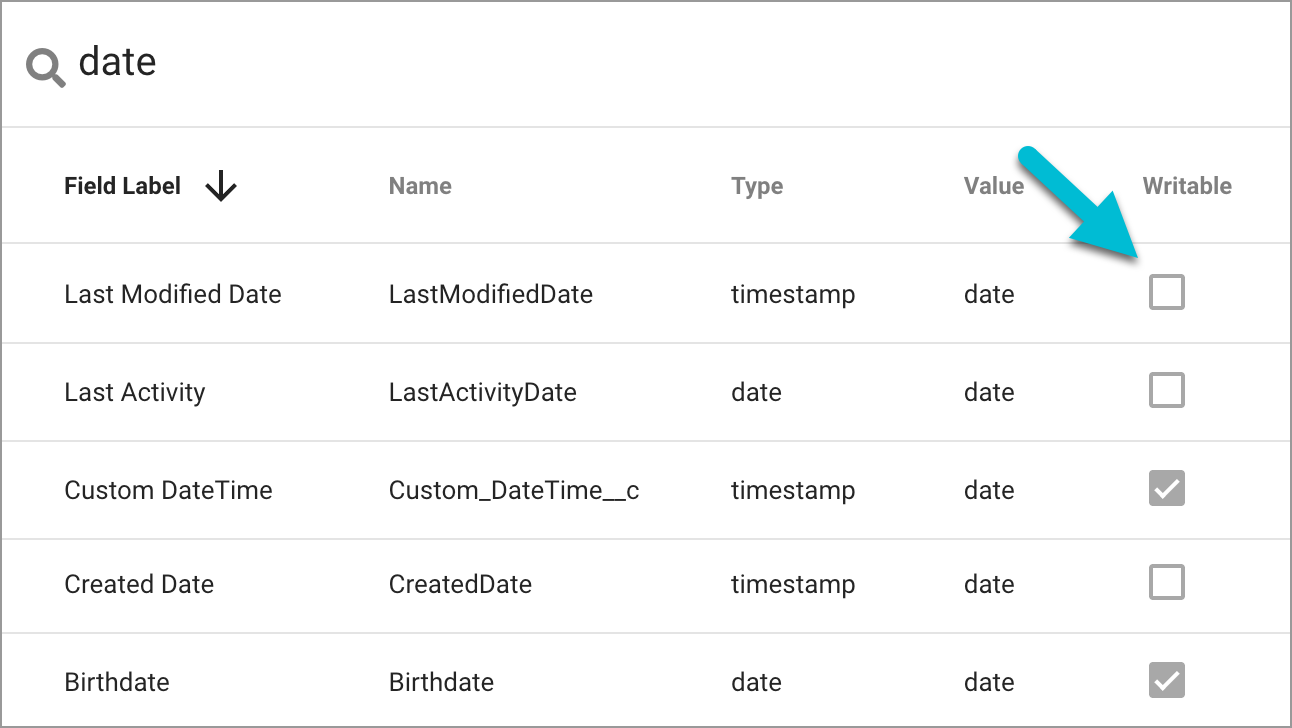Check the Writable box for Created Date
Screen dimensions: 1292x728
(1166, 582)
